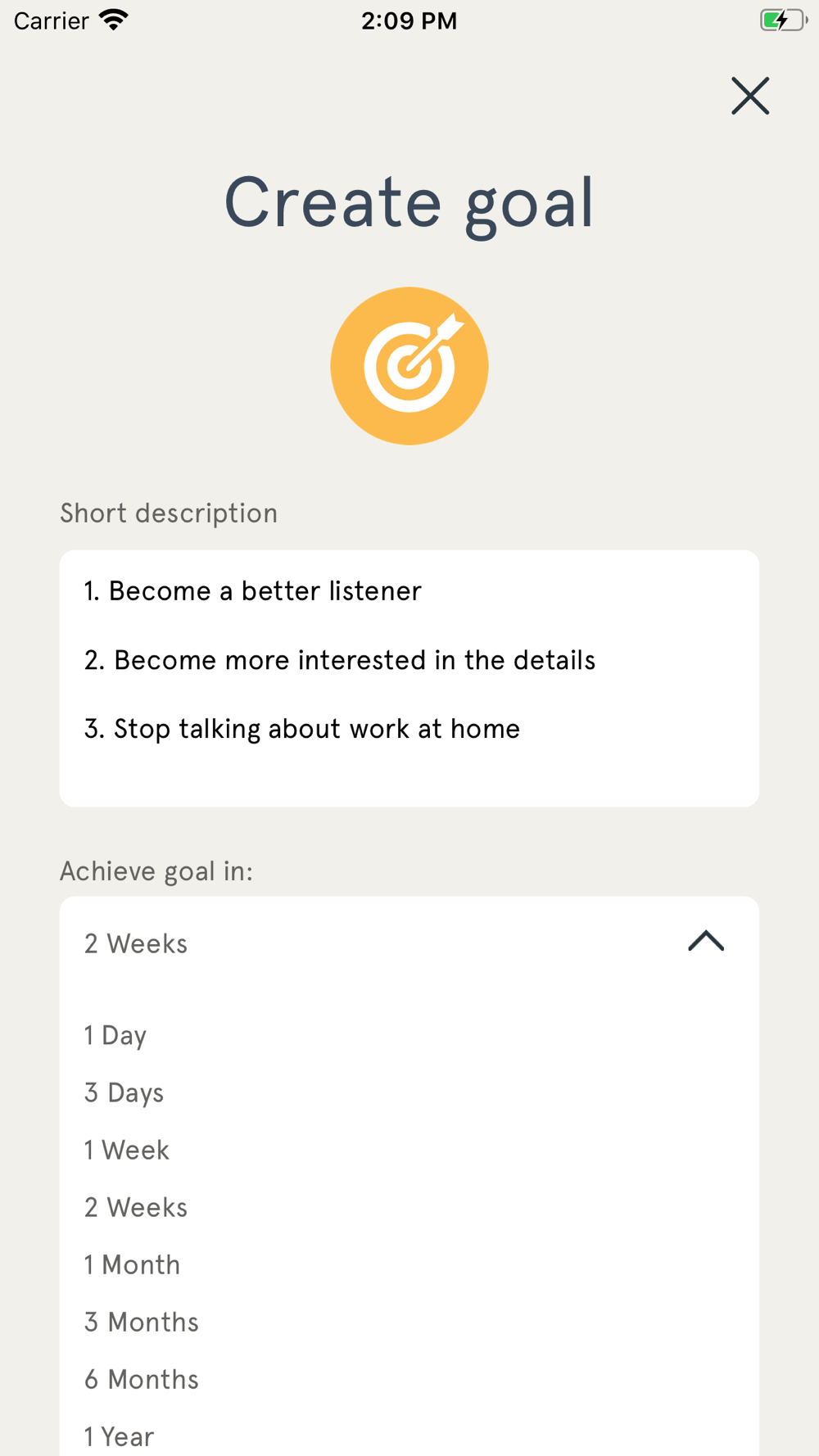This screenshot has width=819, height=1456.
Task: Select 3 Months as goal duration
Action: point(141,1323)
